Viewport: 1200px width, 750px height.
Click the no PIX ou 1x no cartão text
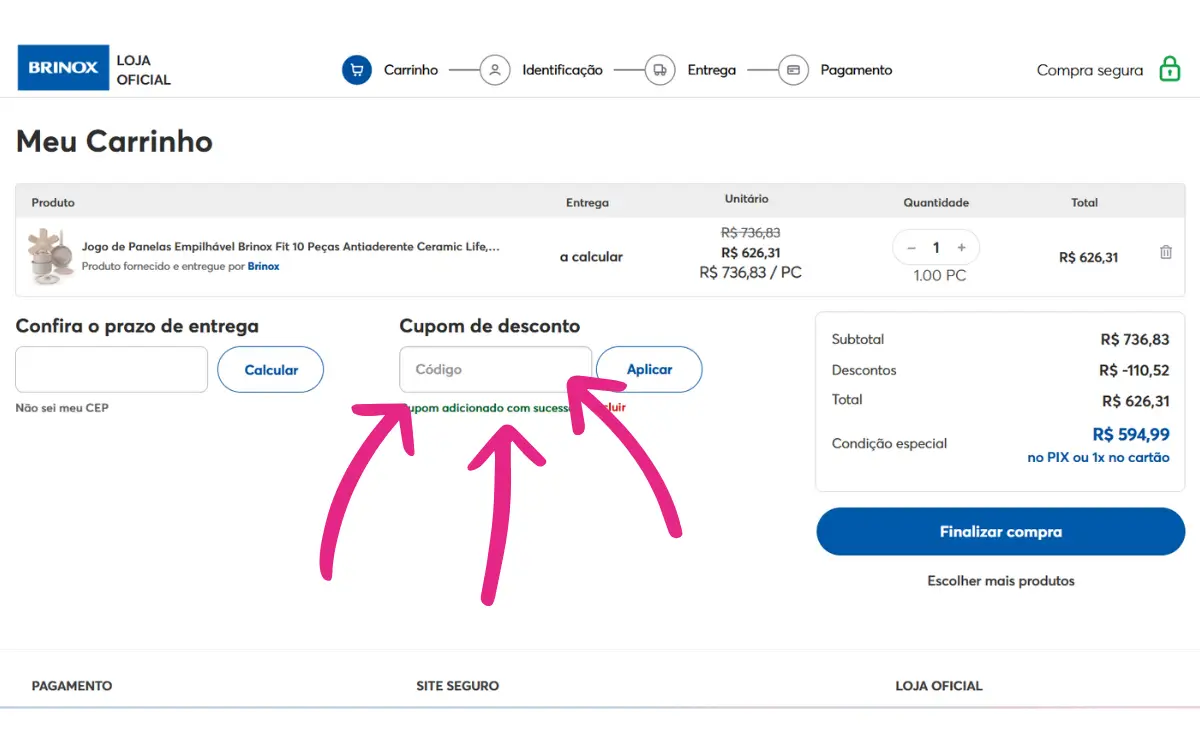[x=1098, y=457]
